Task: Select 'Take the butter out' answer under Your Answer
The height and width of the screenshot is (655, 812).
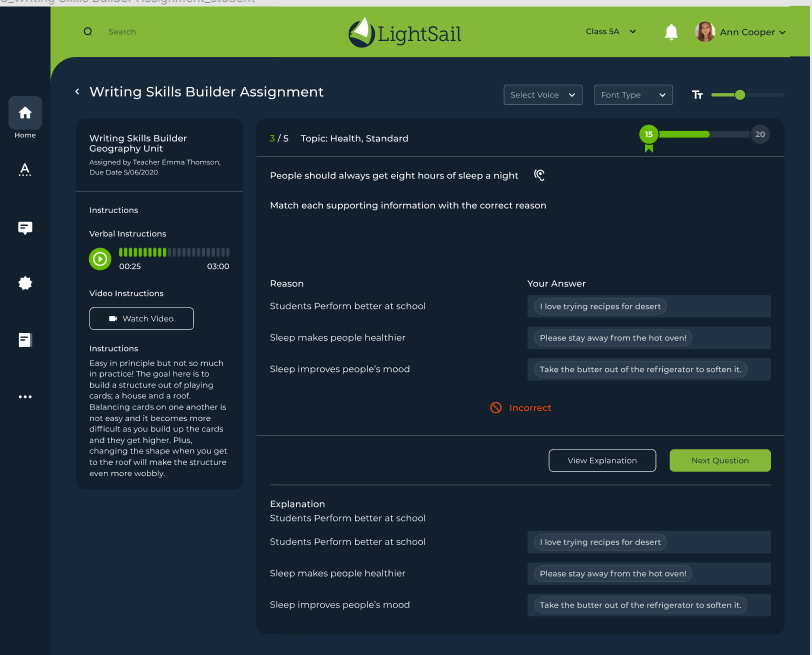Action: 640,369
